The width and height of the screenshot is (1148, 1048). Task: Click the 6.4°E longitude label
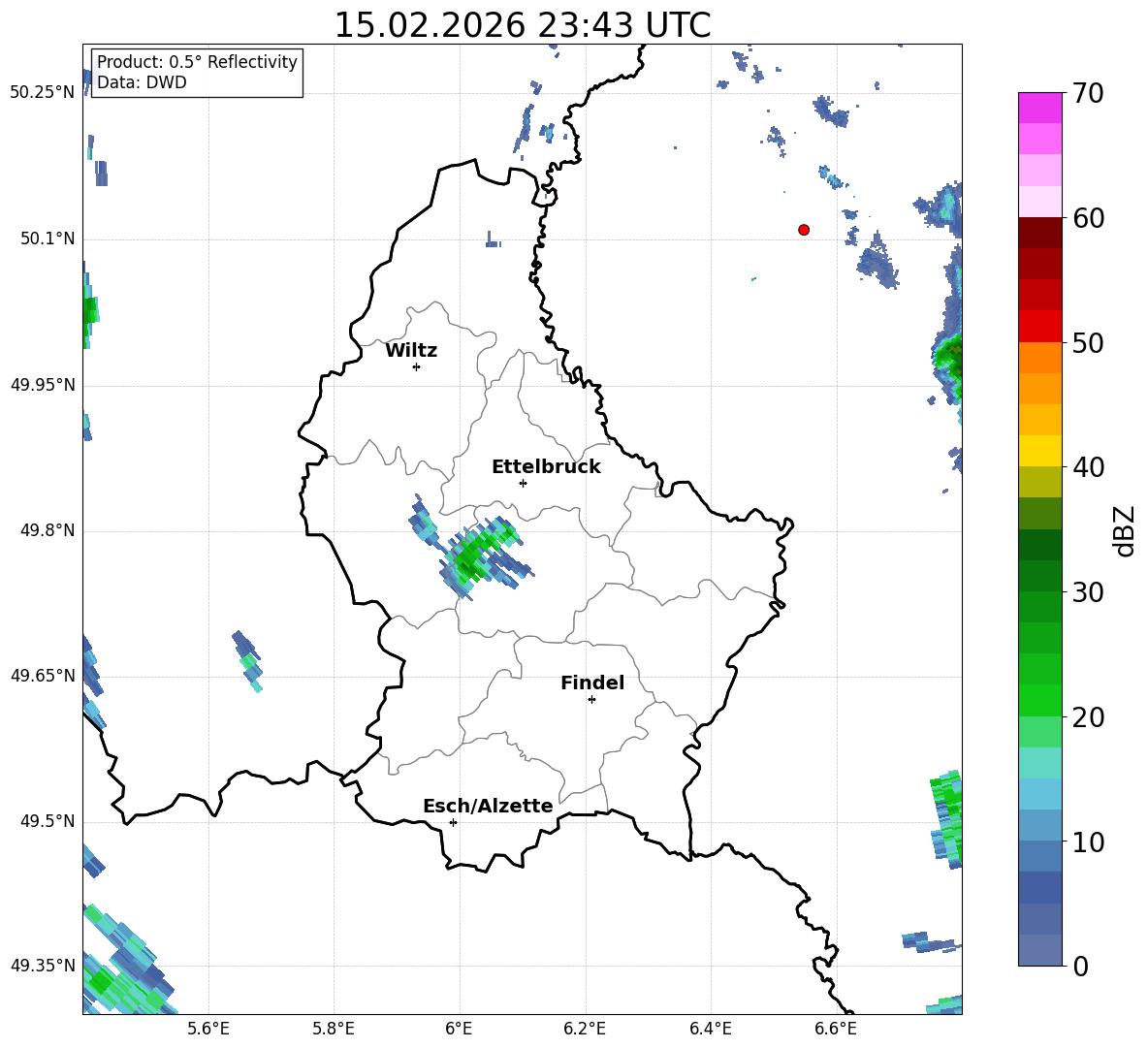click(x=710, y=1029)
